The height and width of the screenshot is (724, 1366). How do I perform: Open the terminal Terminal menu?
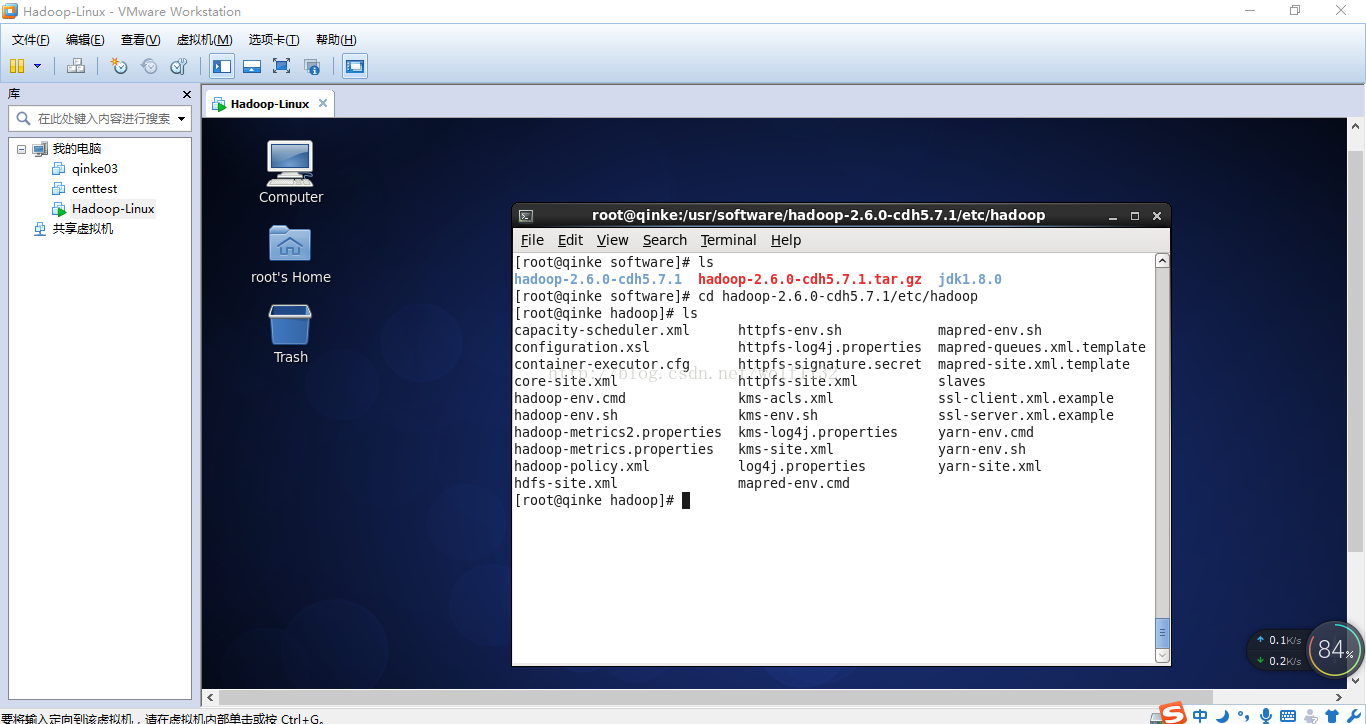point(728,240)
